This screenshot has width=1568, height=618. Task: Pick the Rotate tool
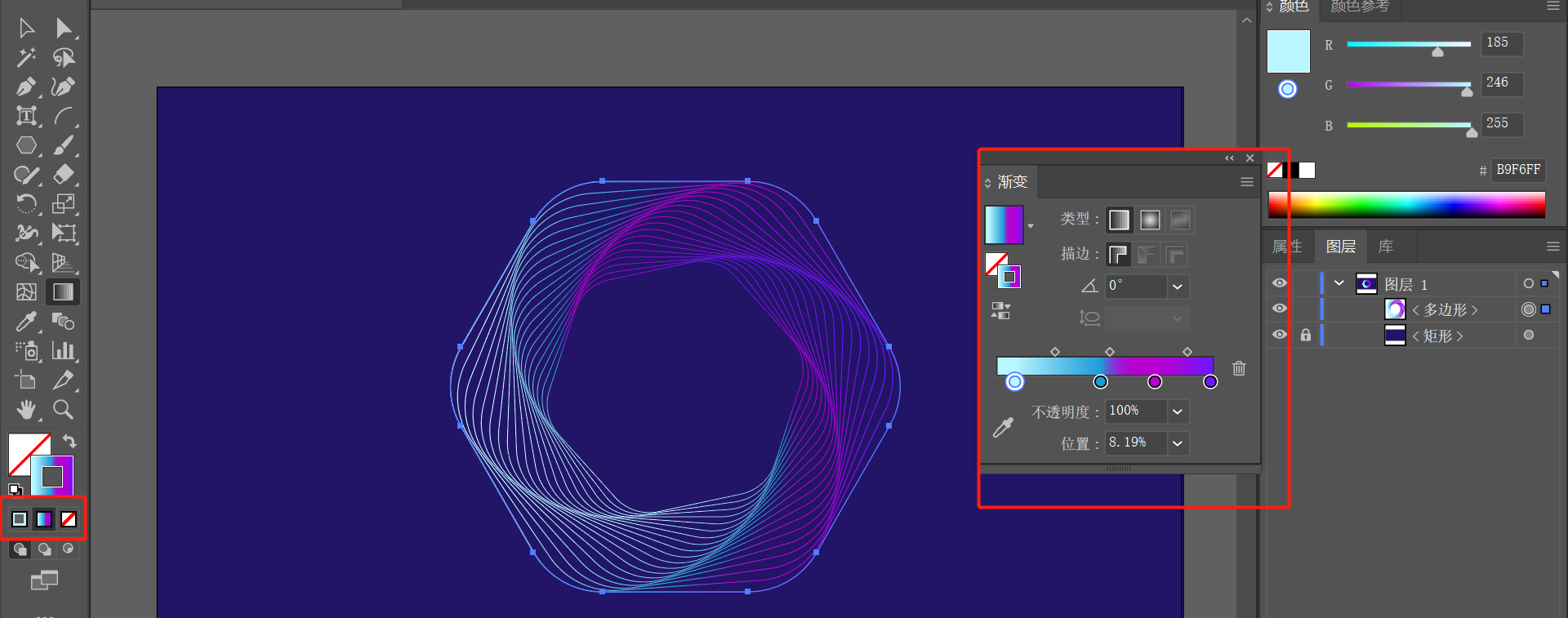coord(26,203)
